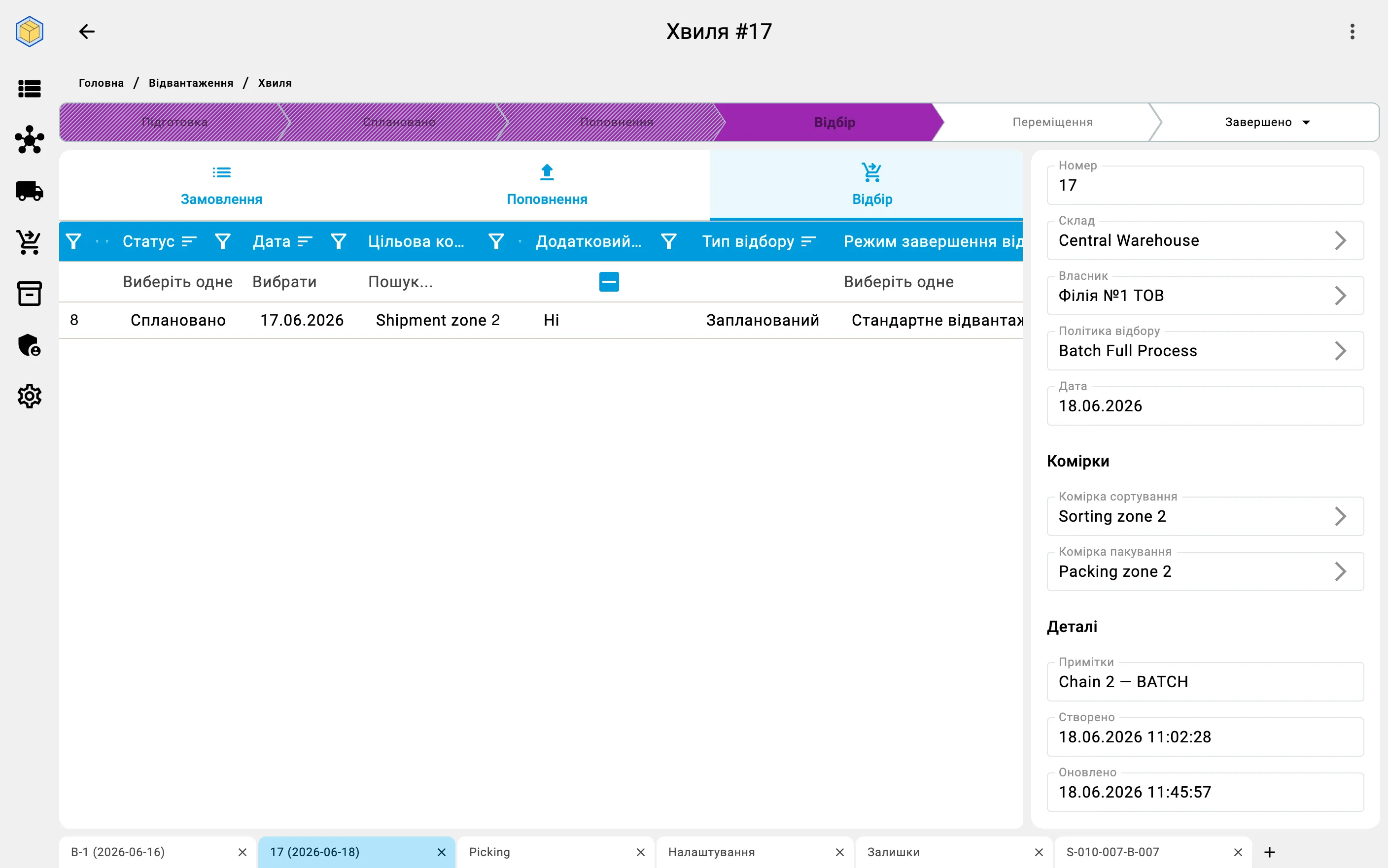Open the Режим завершення Виберіть одне dropdown
Viewport: 1388px width, 868px height.
899,282
